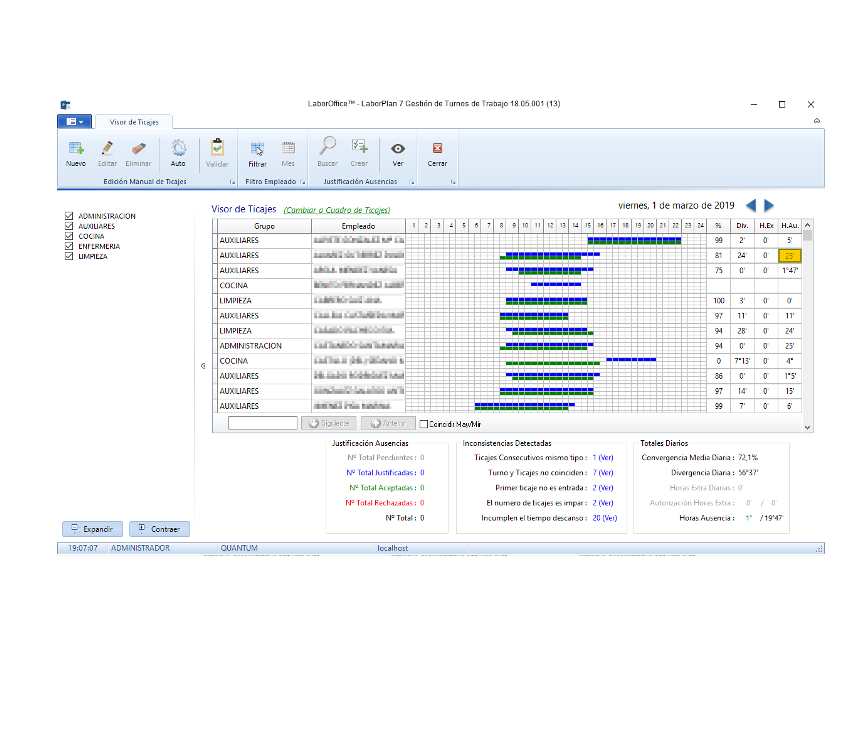Select the yellow highlighted 25' cell

[790, 256]
